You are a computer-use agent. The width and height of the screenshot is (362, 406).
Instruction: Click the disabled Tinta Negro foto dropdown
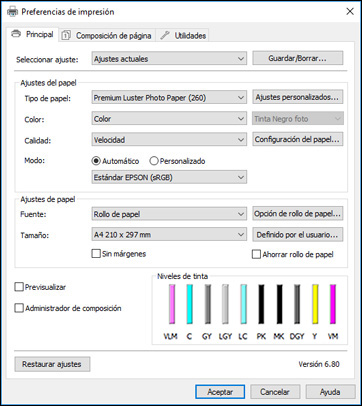pos(298,119)
